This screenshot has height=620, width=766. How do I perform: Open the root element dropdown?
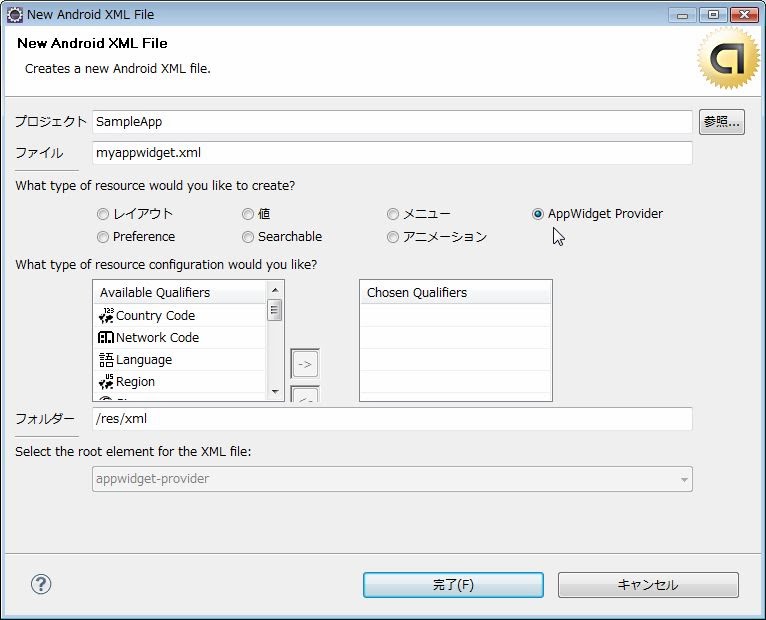[x=391, y=479]
